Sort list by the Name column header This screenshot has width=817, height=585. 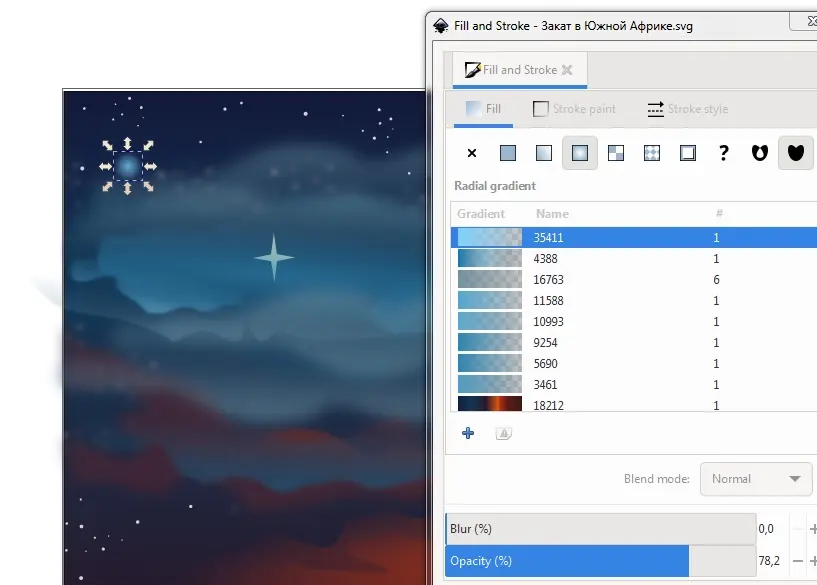click(552, 214)
